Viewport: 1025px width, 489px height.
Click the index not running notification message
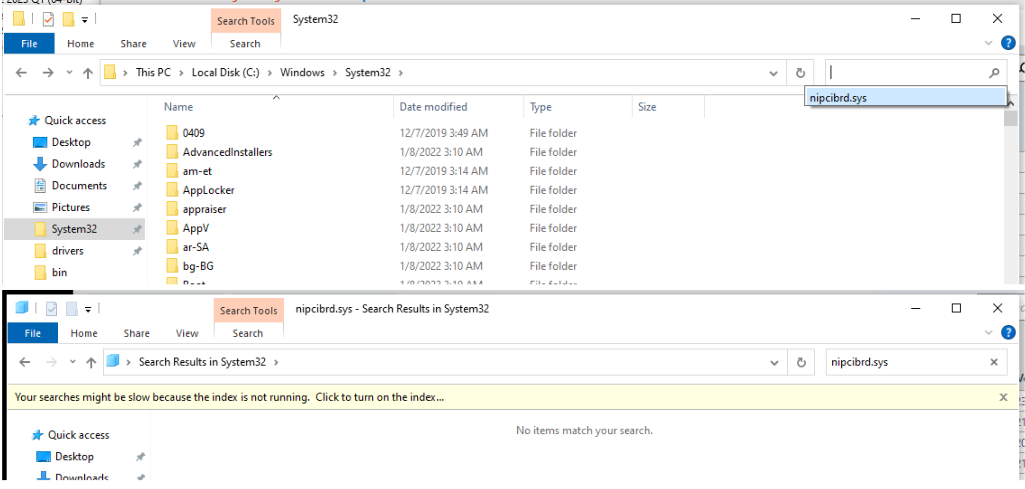230,397
